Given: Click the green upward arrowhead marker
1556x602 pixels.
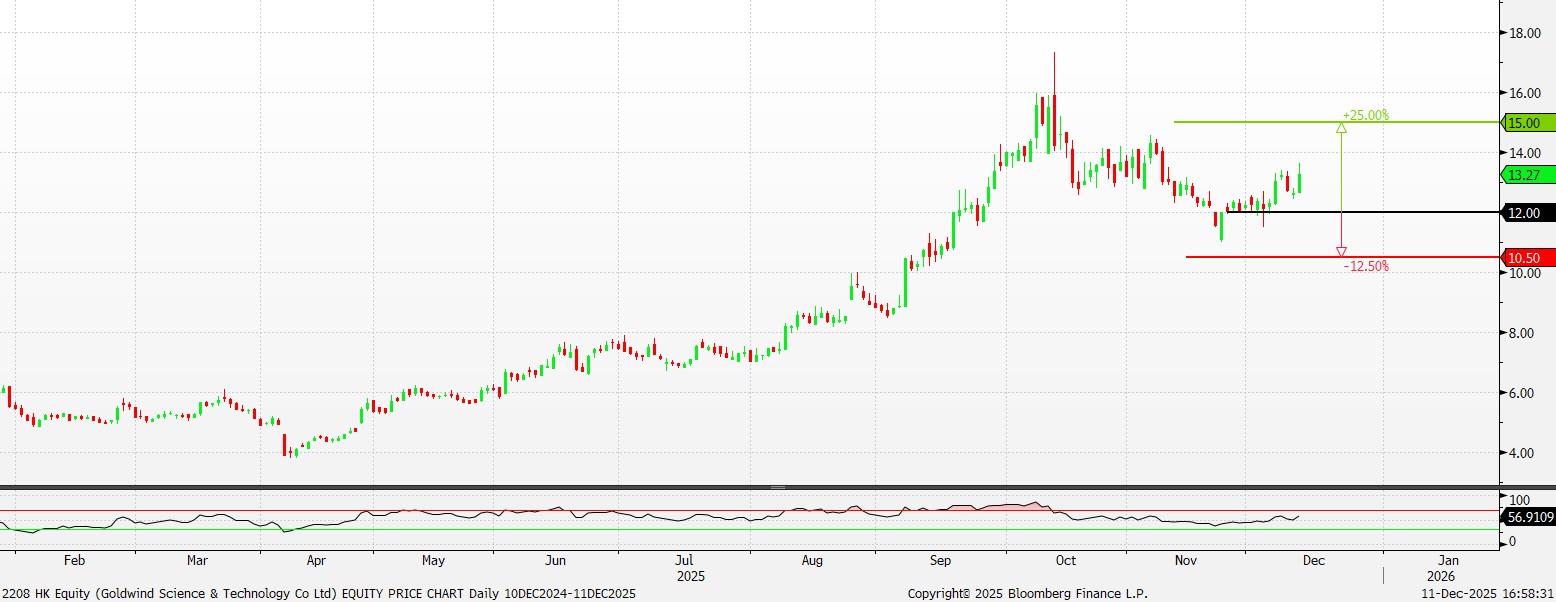Looking at the screenshot, I should [1341, 127].
